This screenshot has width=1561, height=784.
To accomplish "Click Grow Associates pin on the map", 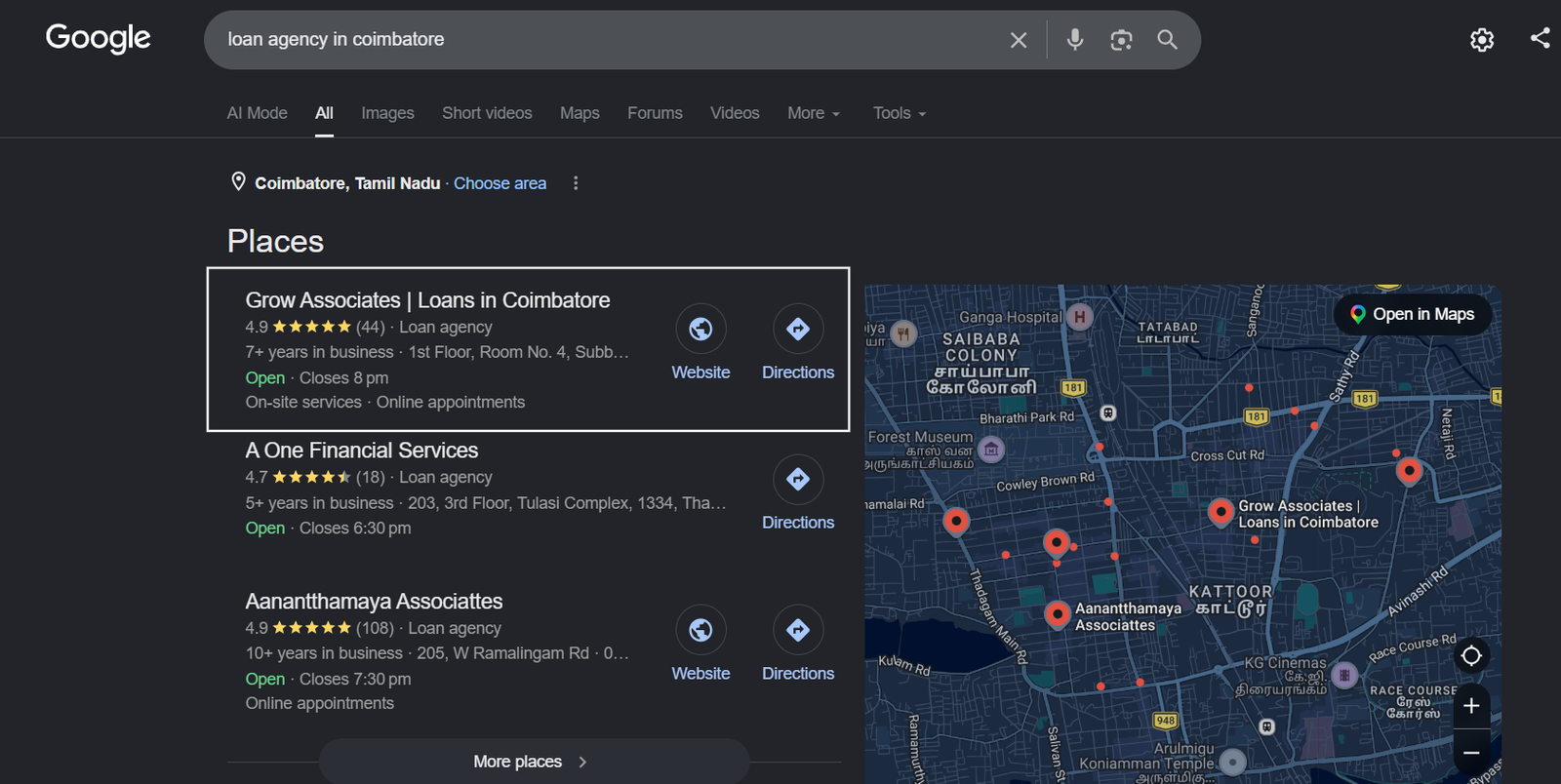I will 1221,512.
